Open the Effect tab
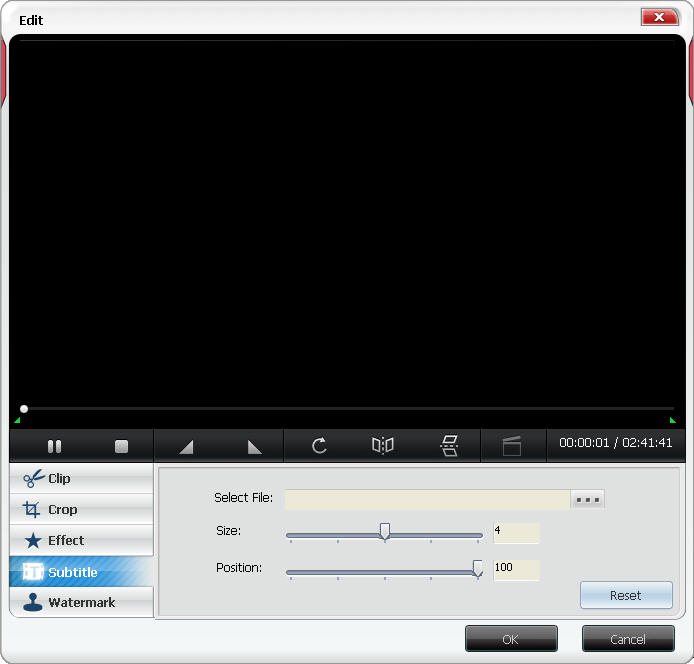The height and width of the screenshot is (664, 694). coord(81,540)
